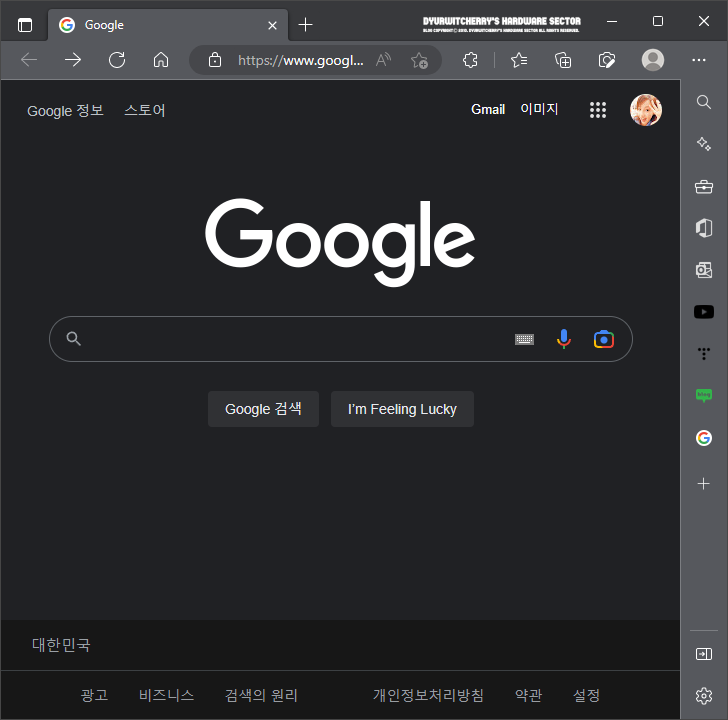
Task: Click the address bar URL text
Action: coord(300,60)
